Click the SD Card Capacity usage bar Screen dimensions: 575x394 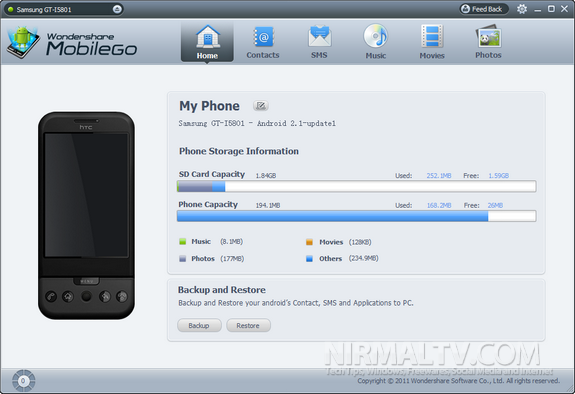click(356, 186)
